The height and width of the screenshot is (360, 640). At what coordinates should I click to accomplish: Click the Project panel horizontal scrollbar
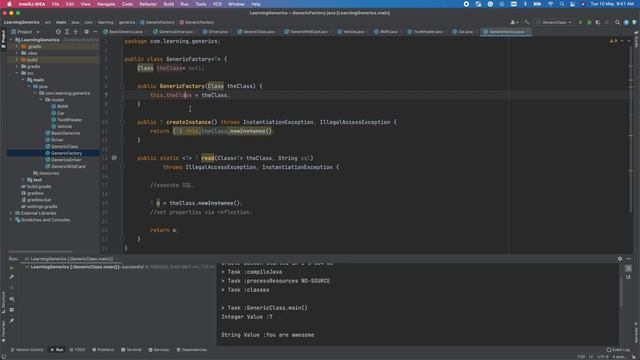point(40,252)
